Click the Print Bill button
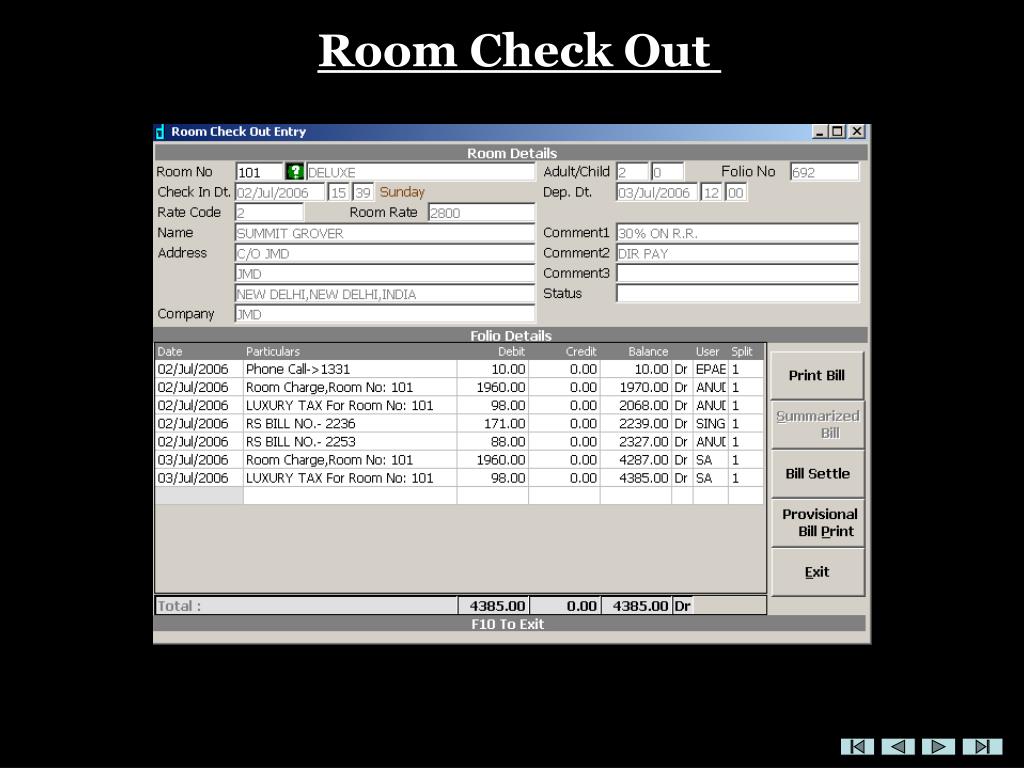1024x768 pixels. tap(817, 376)
